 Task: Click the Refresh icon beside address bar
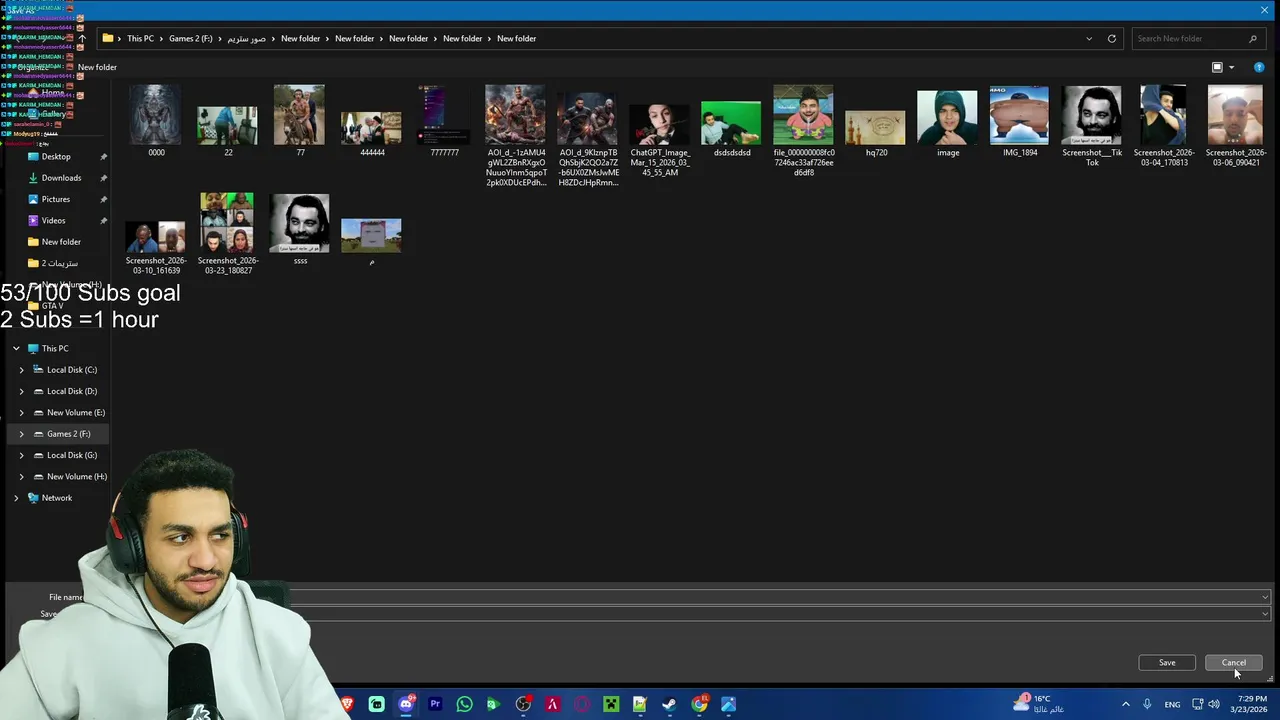coord(1111,38)
